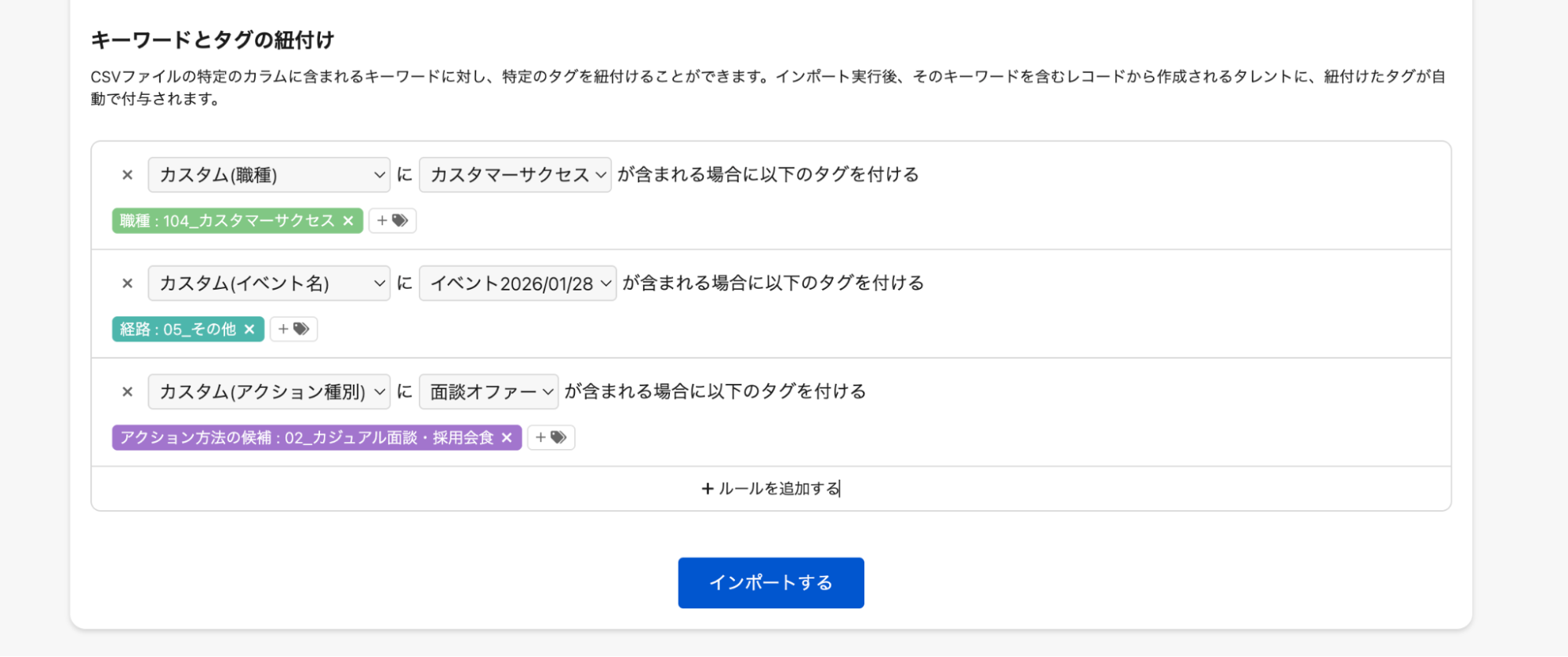Click the green 職種 tag label
The height and width of the screenshot is (657, 1568).
coord(227,221)
